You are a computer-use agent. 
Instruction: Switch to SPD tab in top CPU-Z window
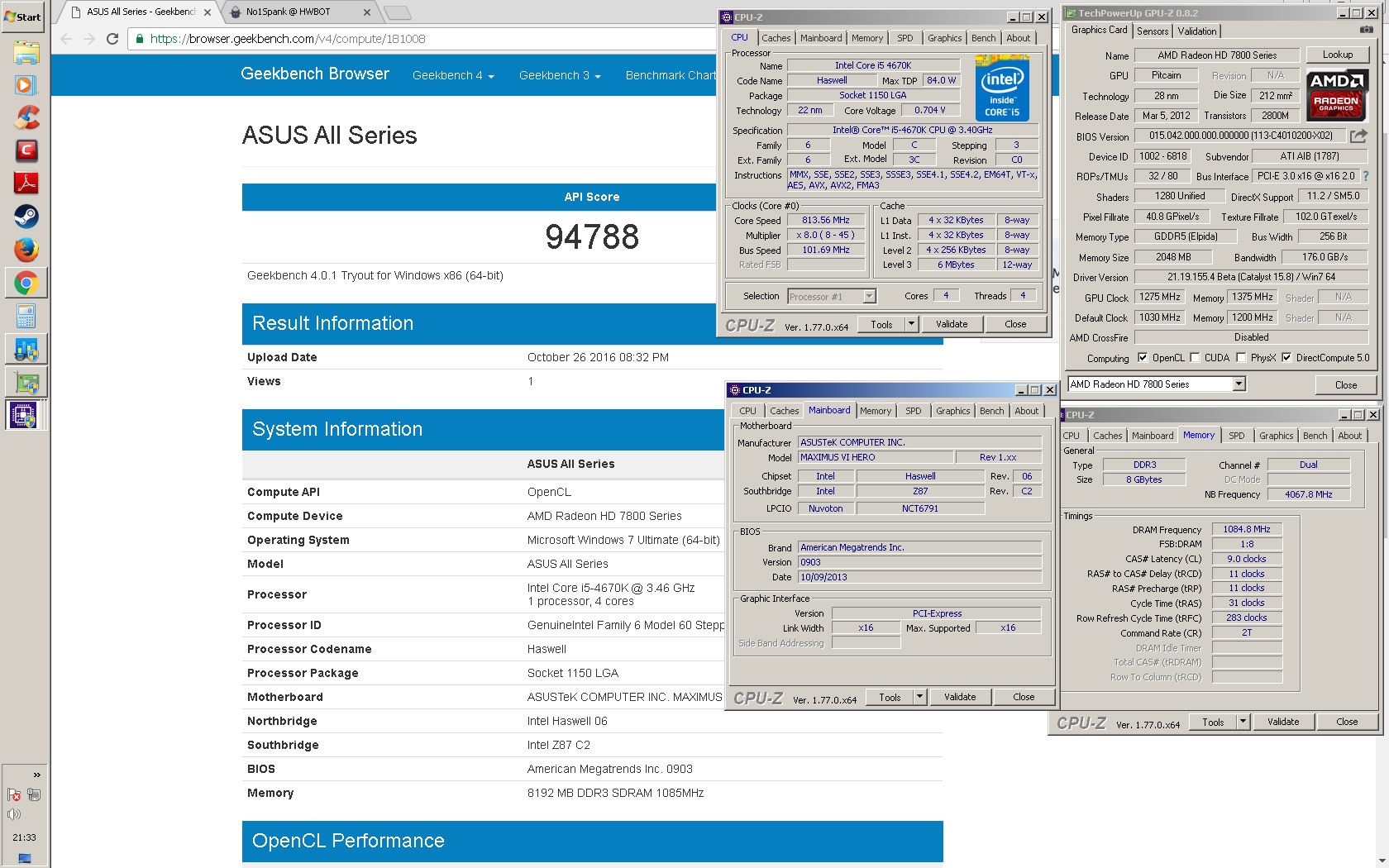coord(905,38)
